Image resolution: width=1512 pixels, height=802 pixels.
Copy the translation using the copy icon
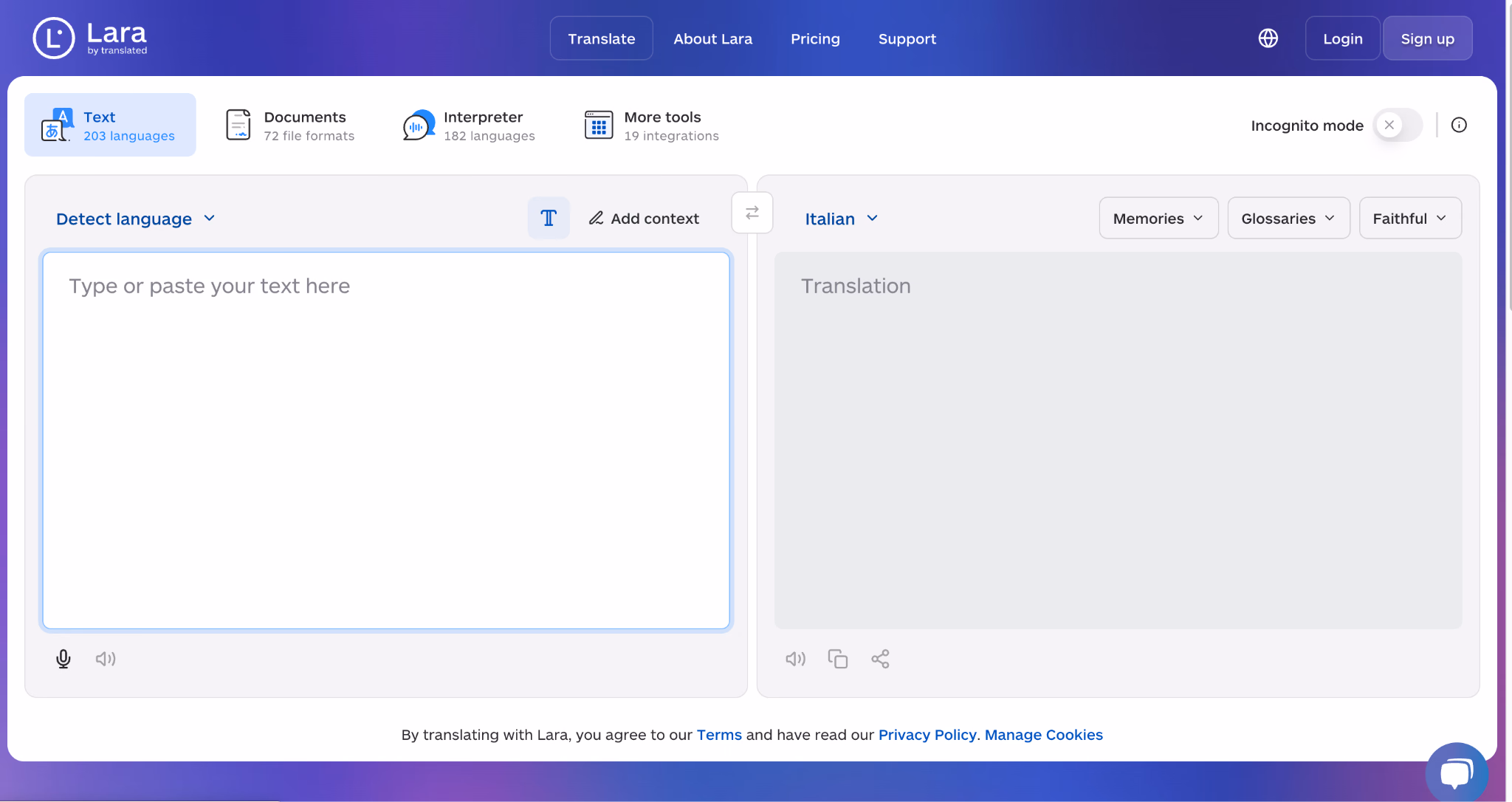[837, 659]
